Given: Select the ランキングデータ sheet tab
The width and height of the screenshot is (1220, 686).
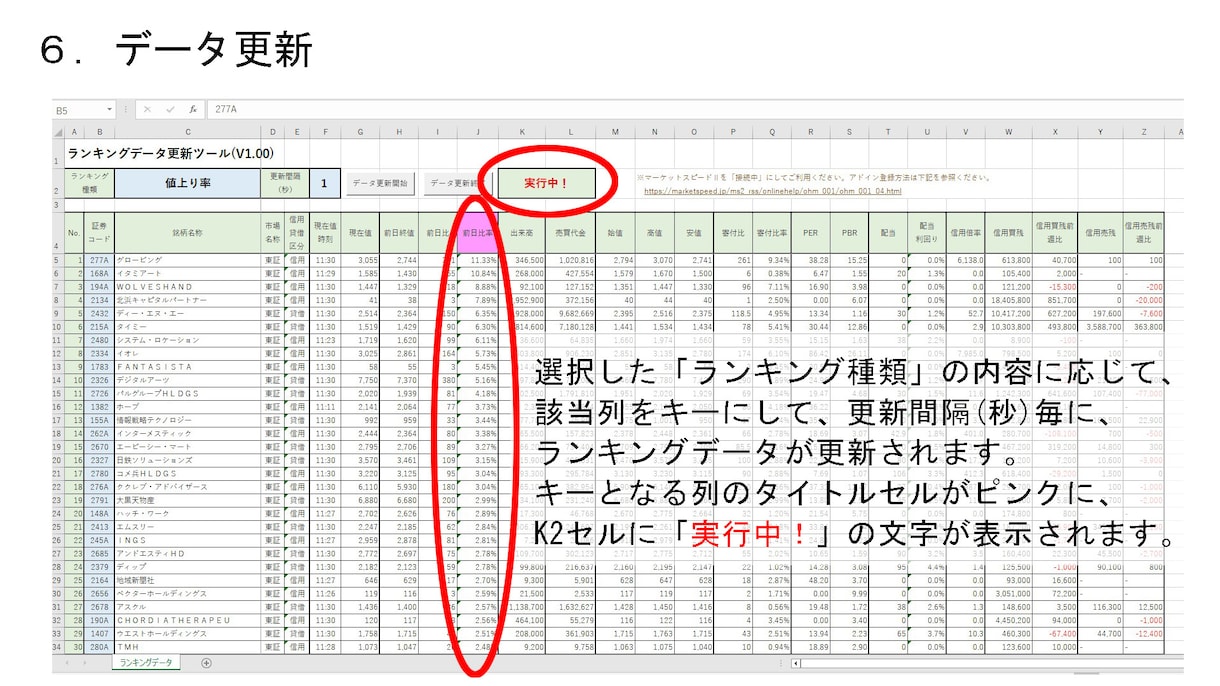Looking at the screenshot, I should pos(146,662).
